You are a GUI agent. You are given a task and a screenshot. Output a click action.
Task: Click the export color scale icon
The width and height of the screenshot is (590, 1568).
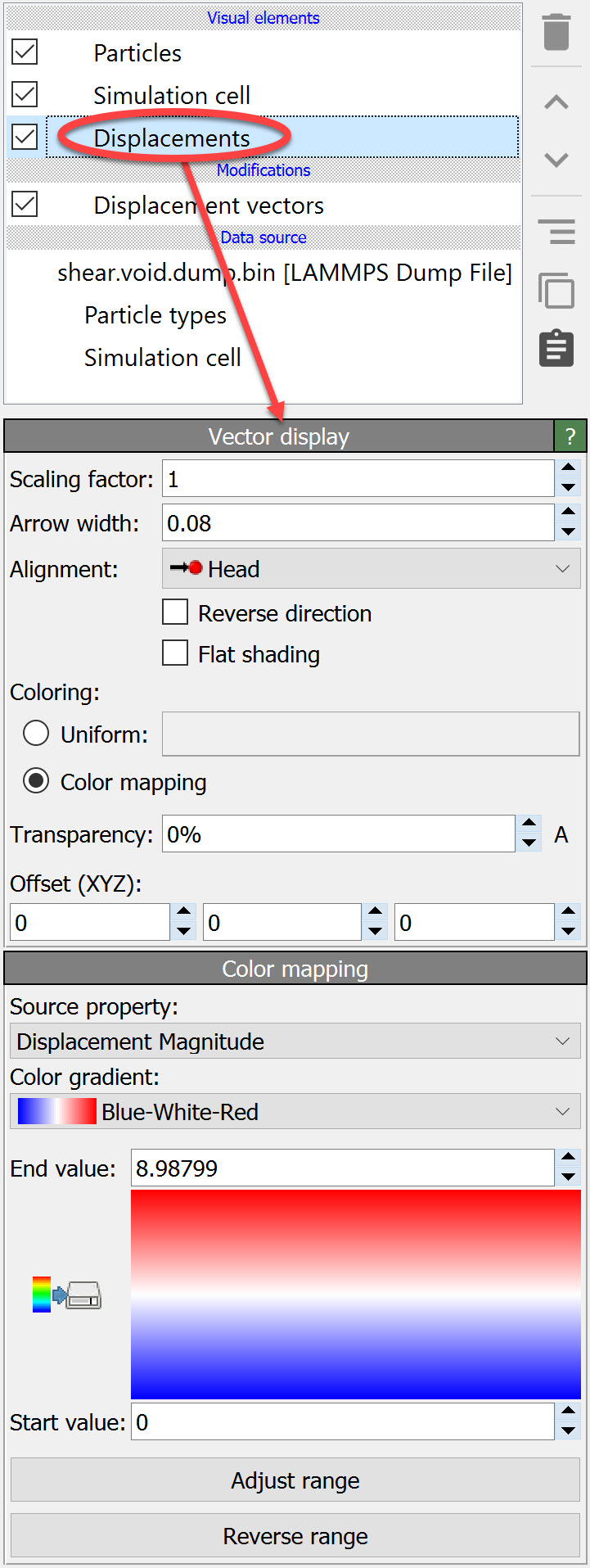pyautogui.click(x=67, y=1295)
